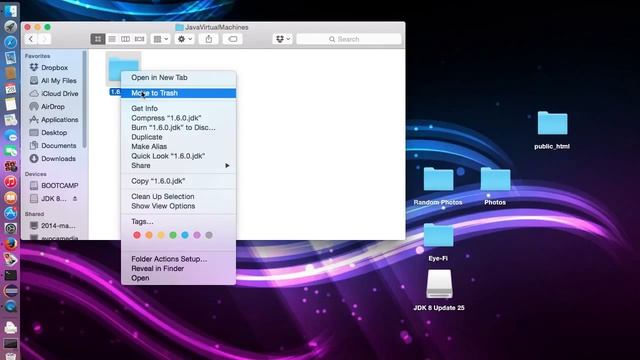Choose Get Info from context menu
Viewport: 640px width, 360px height.
point(178,109)
